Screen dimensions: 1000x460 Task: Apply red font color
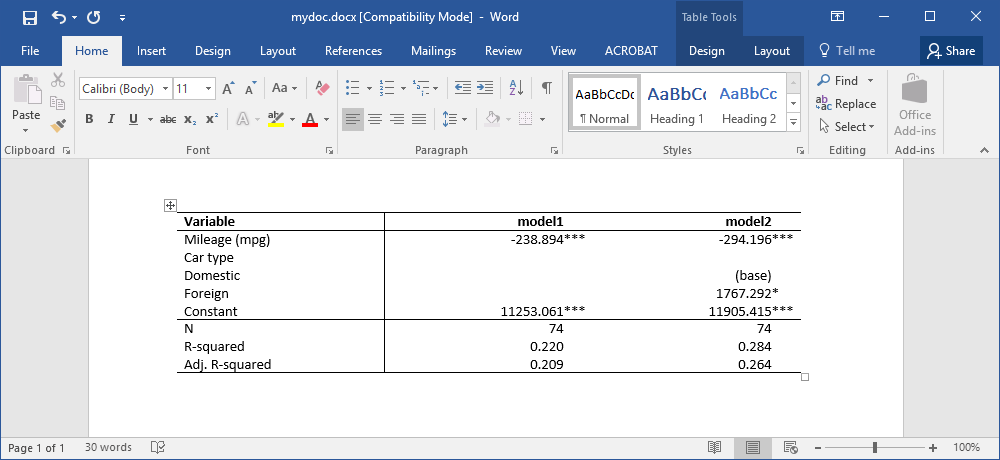tap(310, 119)
